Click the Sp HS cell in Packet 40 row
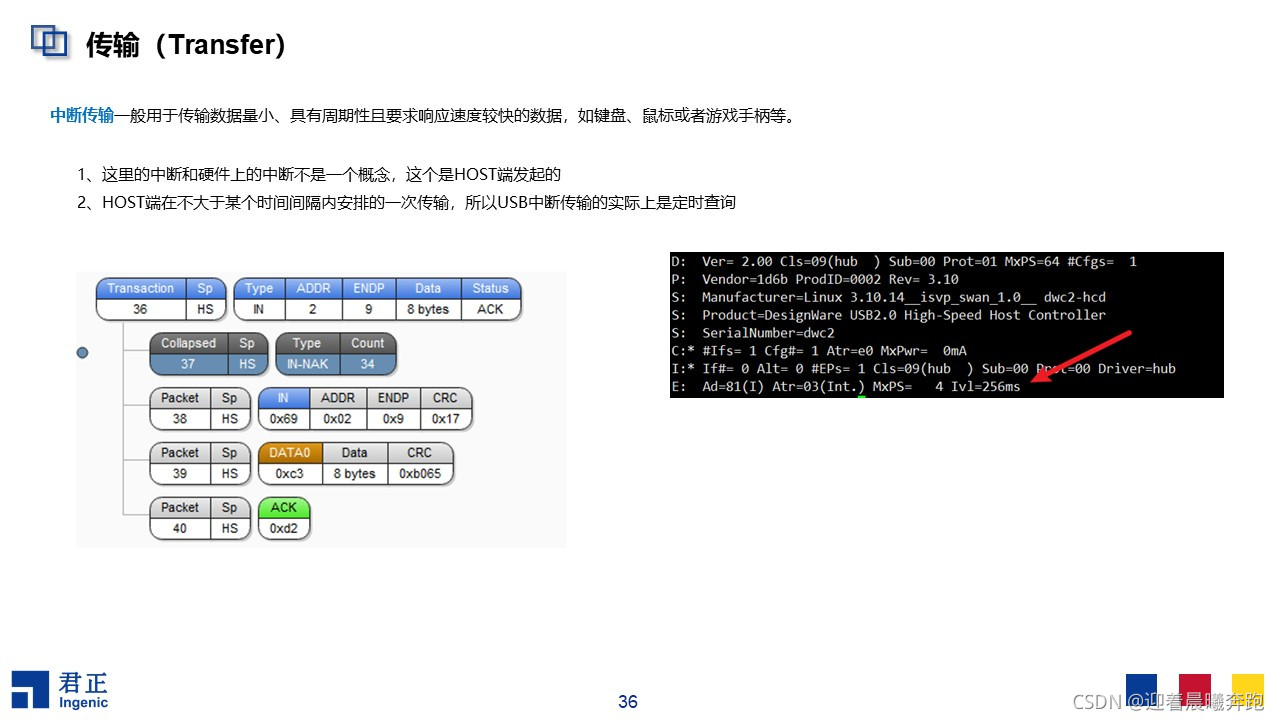 click(230, 518)
